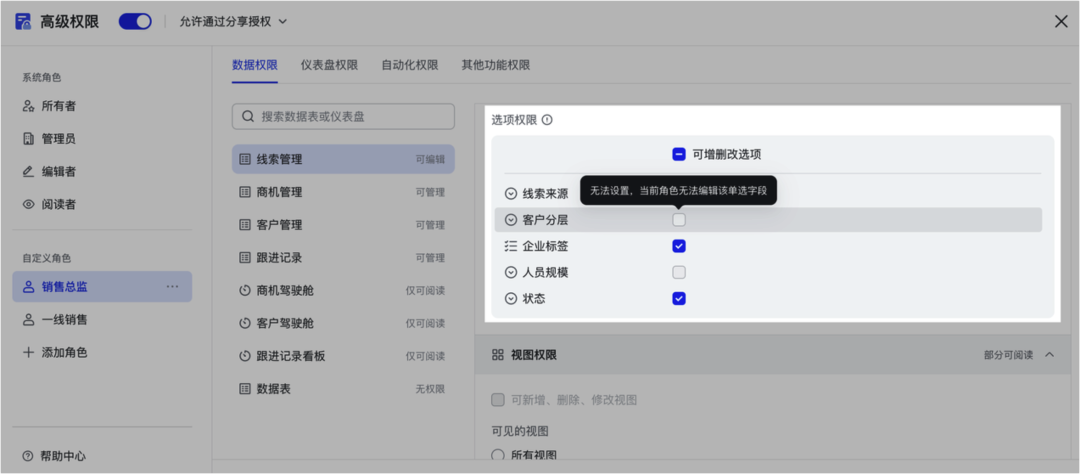Screen dimensions: 1080x474
Task: Collapse the 视图权限 section
Action: [1050, 355]
